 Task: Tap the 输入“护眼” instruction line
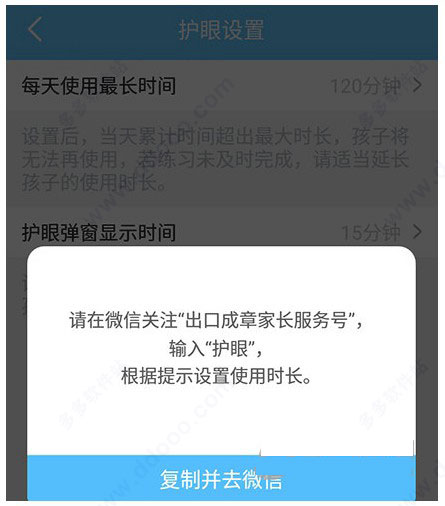(215, 349)
